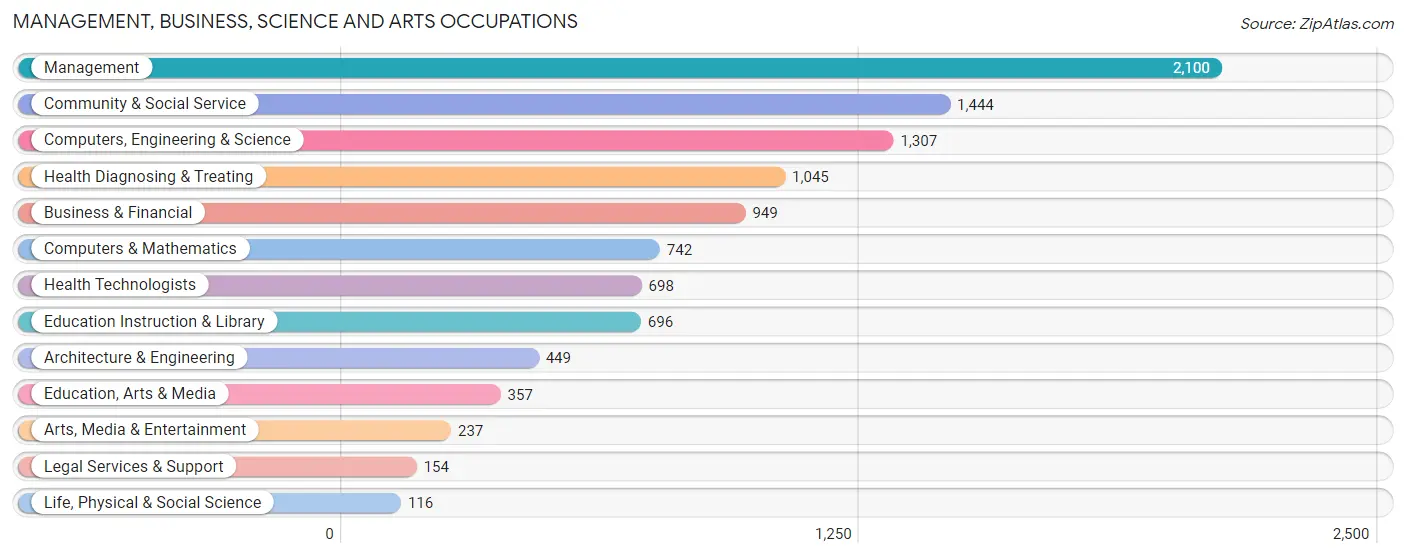This screenshot has height=558, width=1406.
Task: Click the chart title heading
Action: click(295, 21)
